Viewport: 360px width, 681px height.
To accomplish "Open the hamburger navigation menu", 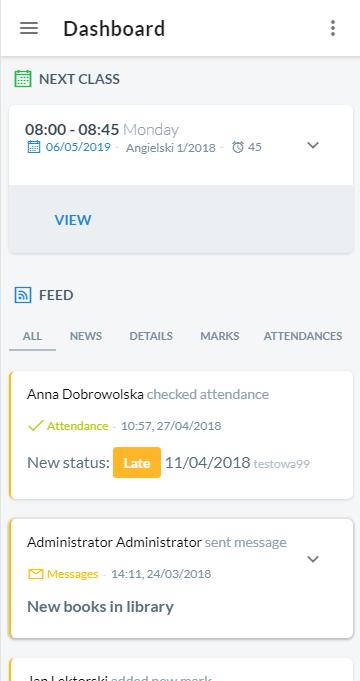I will 29,28.
